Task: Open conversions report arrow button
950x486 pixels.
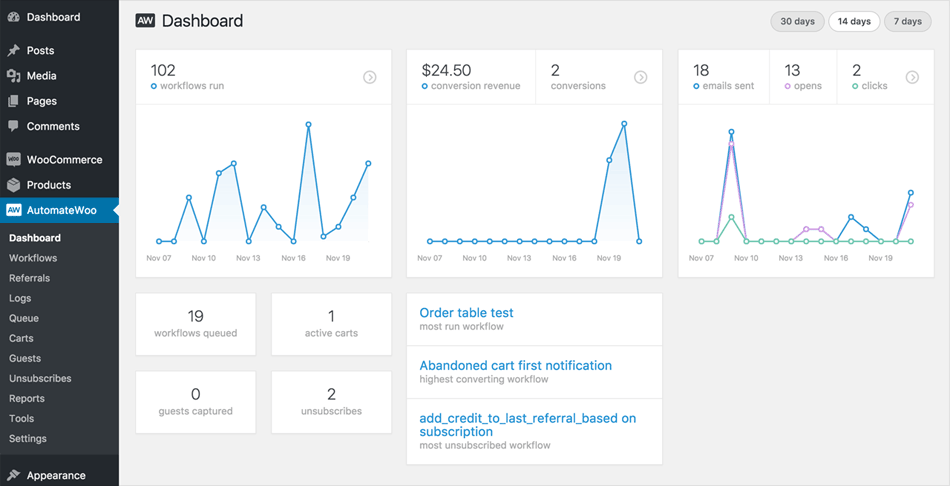Action: pyautogui.click(x=641, y=77)
